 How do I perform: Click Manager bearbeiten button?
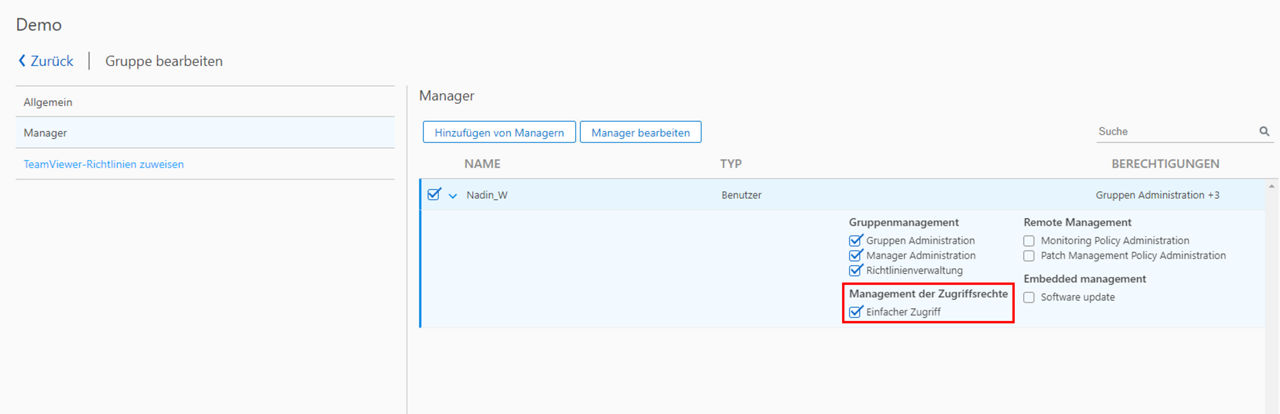coord(641,132)
